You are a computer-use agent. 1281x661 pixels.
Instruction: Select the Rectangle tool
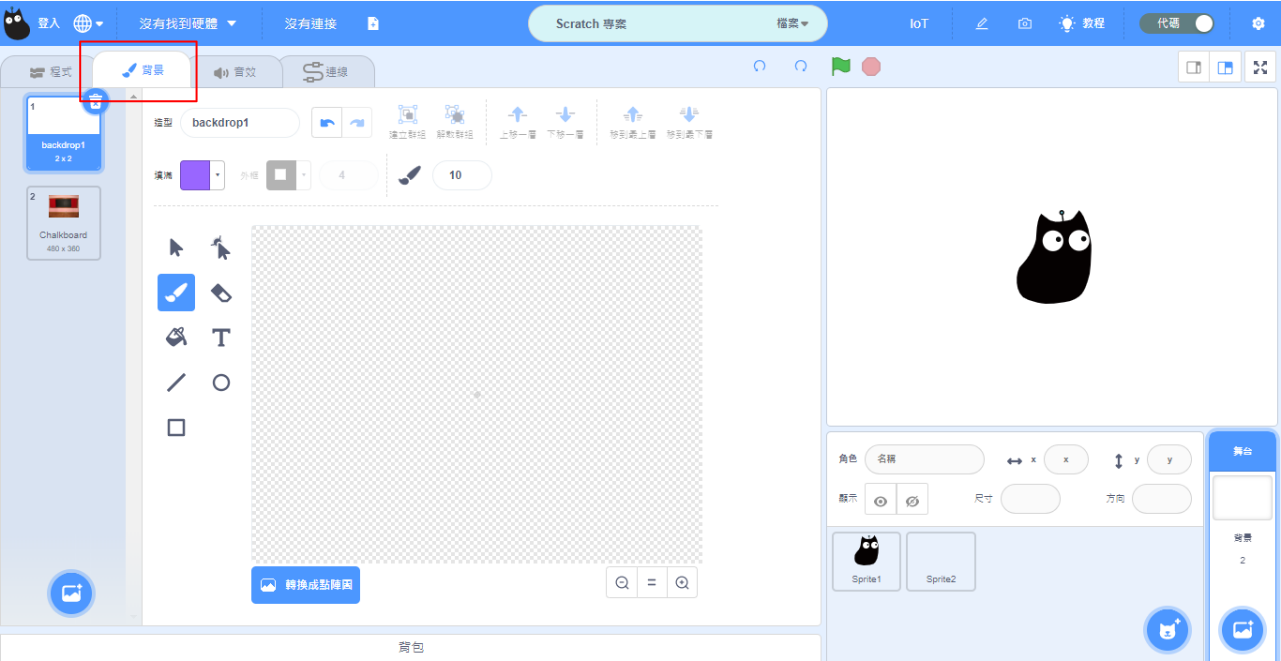[x=176, y=427]
